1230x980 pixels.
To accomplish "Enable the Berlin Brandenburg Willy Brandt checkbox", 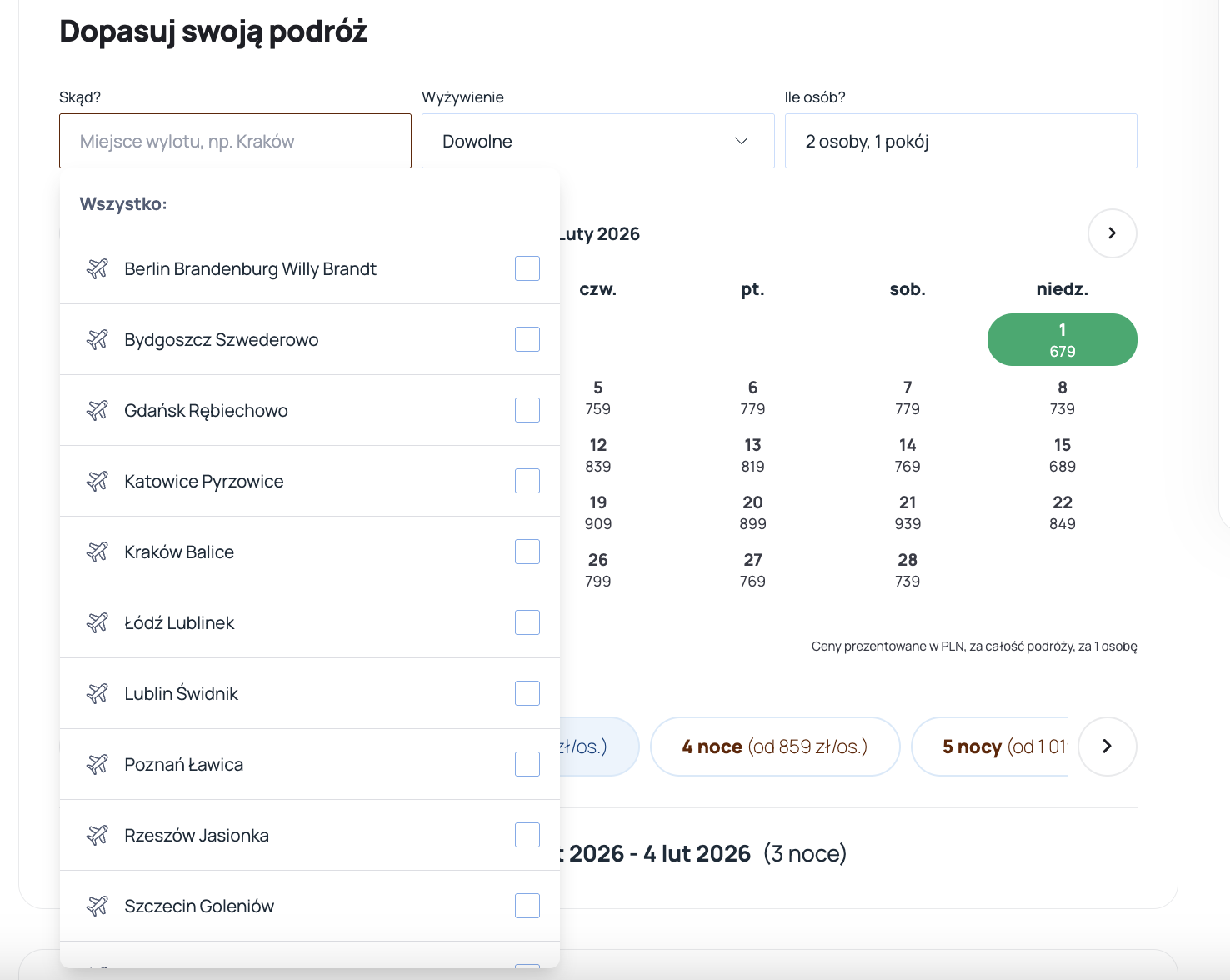I will [x=527, y=268].
